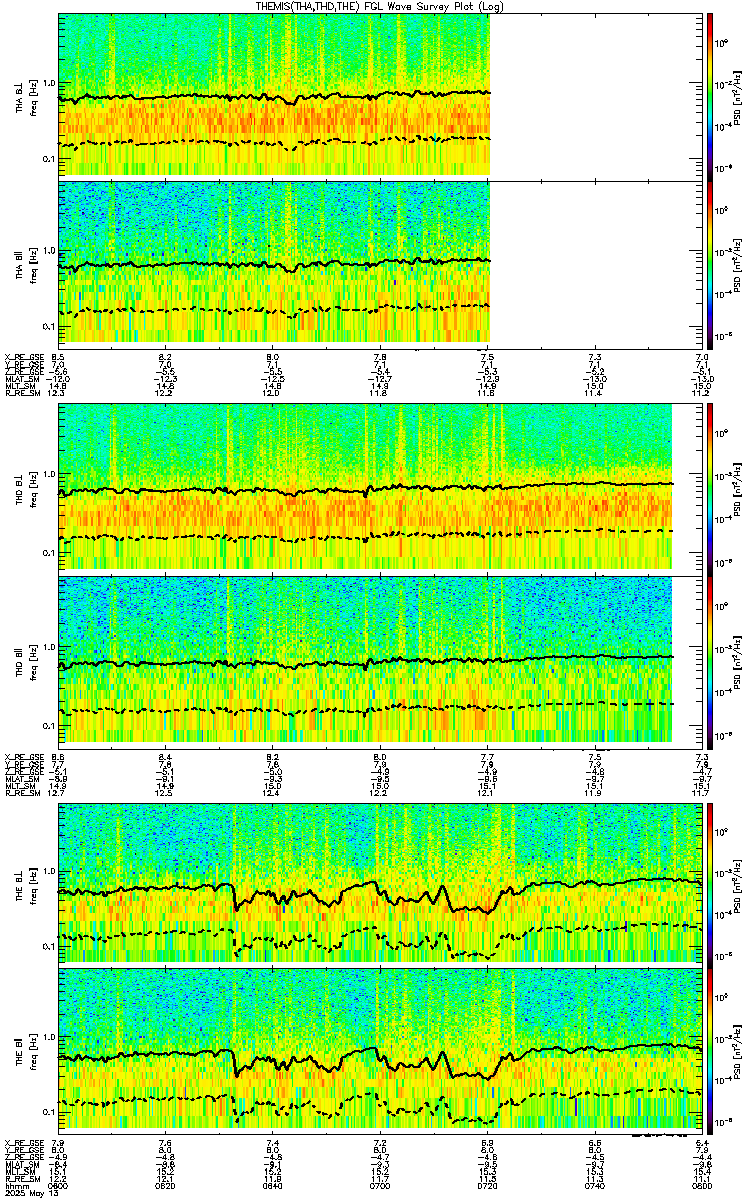
Task: Click the 0720 time tick label
Action: (488, 1187)
